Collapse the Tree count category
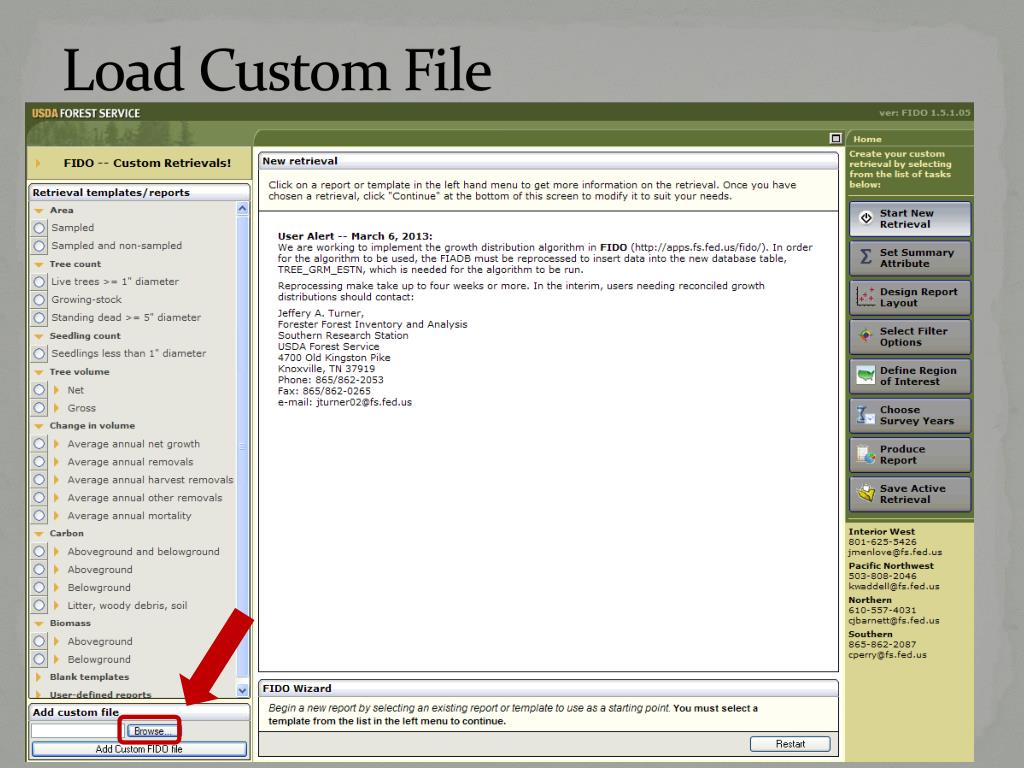This screenshot has width=1024, height=768. click(39, 264)
